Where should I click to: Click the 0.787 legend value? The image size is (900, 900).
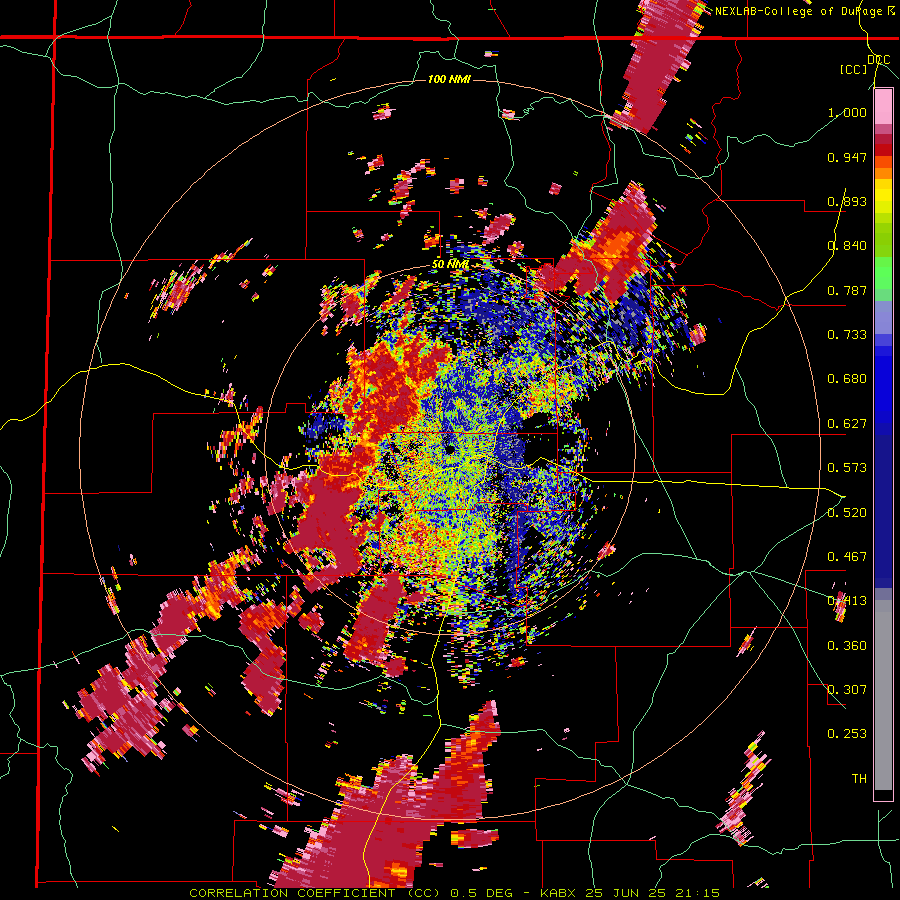click(x=847, y=290)
